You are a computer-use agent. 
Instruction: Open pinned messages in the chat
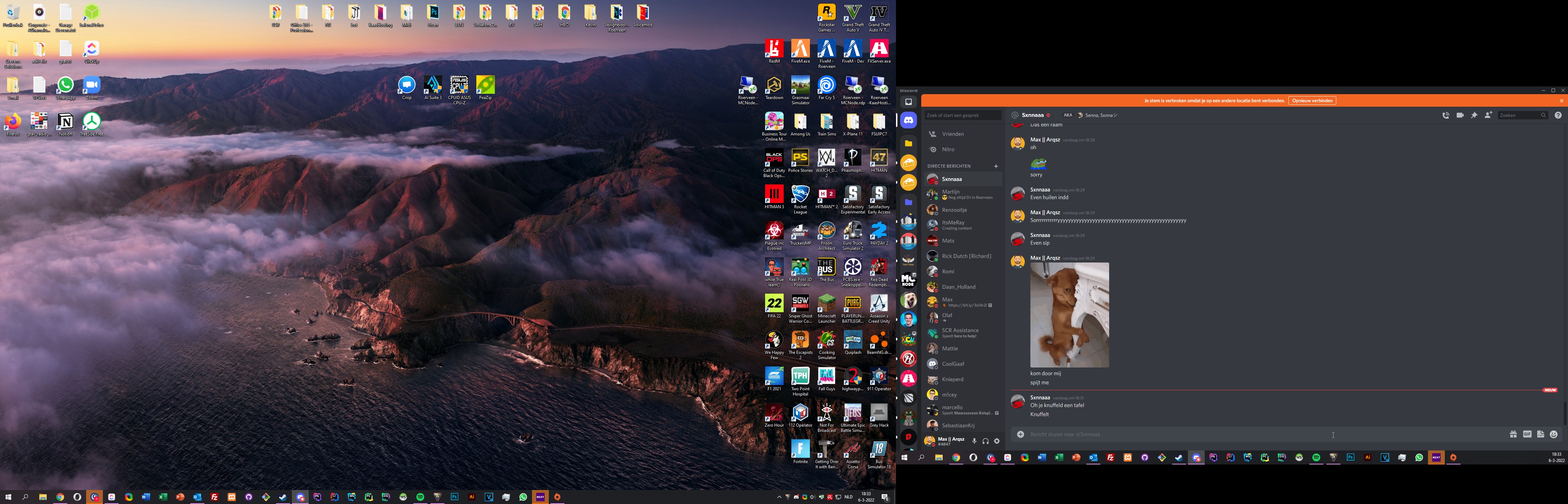pos(1474,115)
